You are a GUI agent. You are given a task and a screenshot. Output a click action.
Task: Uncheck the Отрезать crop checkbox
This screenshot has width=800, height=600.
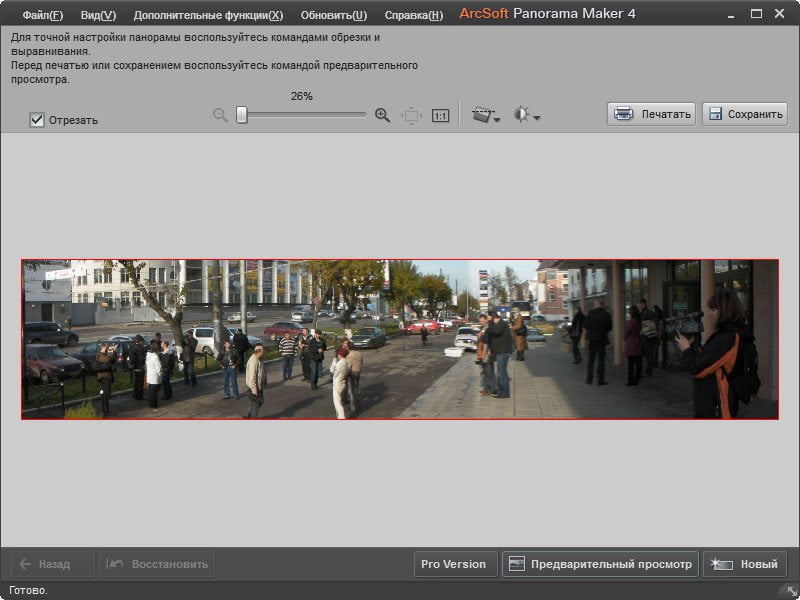(37, 120)
